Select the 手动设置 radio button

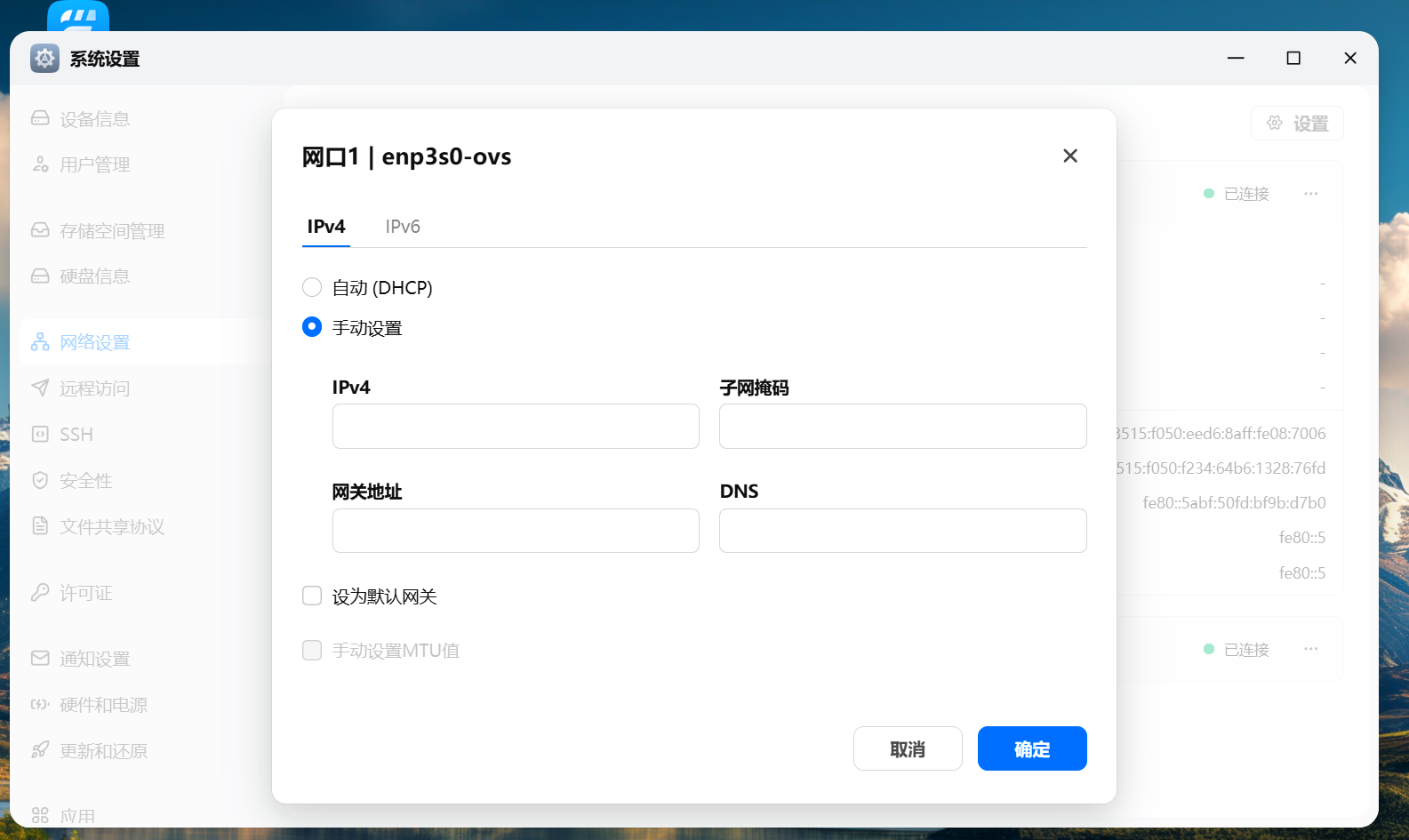point(312,327)
